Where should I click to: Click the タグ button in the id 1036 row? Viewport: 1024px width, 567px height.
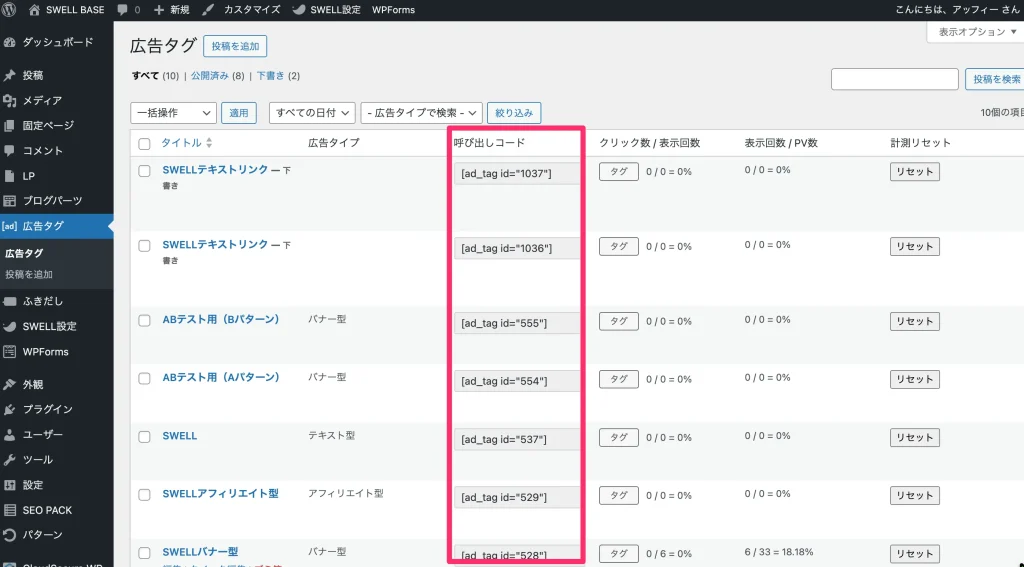click(x=618, y=246)
